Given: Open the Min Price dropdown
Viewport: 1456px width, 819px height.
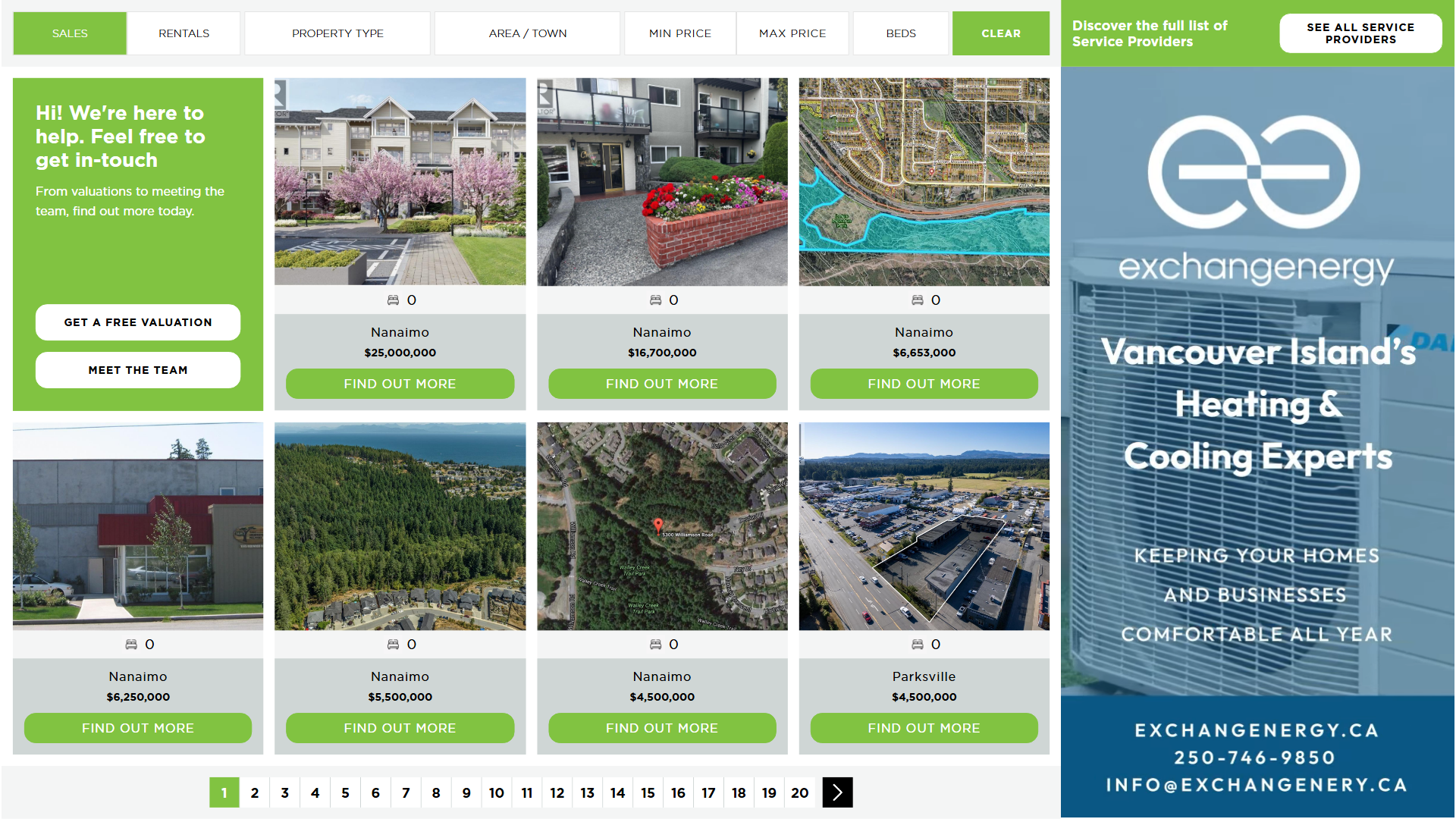Looking at the screenshot, I should pos(679,33).
